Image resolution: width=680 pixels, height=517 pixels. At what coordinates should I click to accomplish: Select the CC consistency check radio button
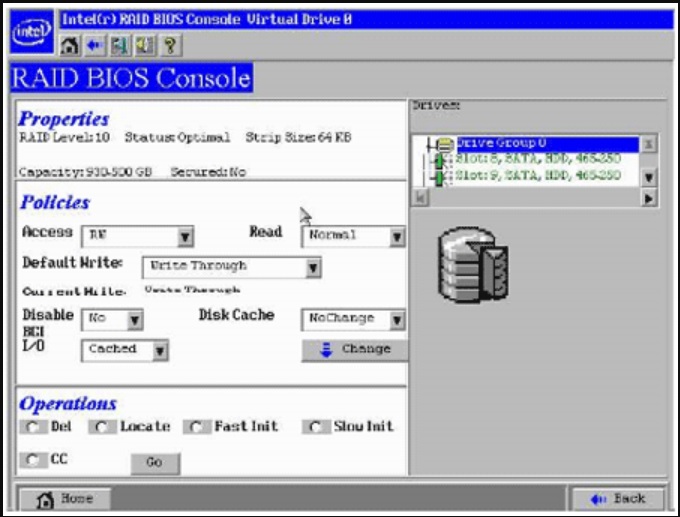(32, 459)
